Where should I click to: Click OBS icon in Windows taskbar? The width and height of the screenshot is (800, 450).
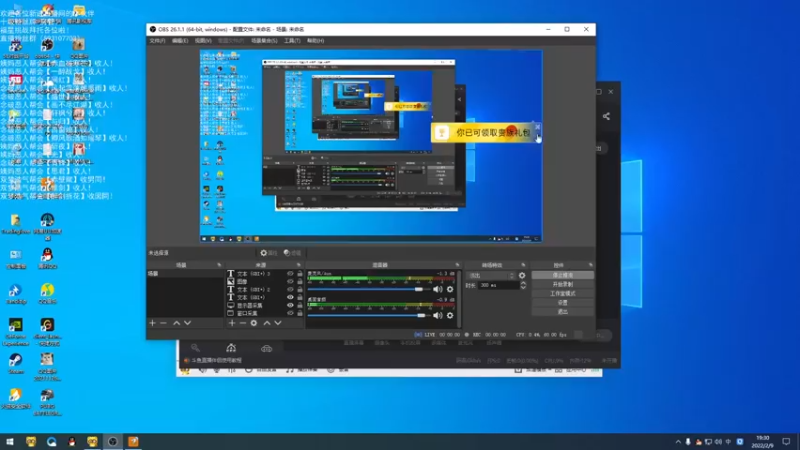pyautogui.click(x=113, y=442)
